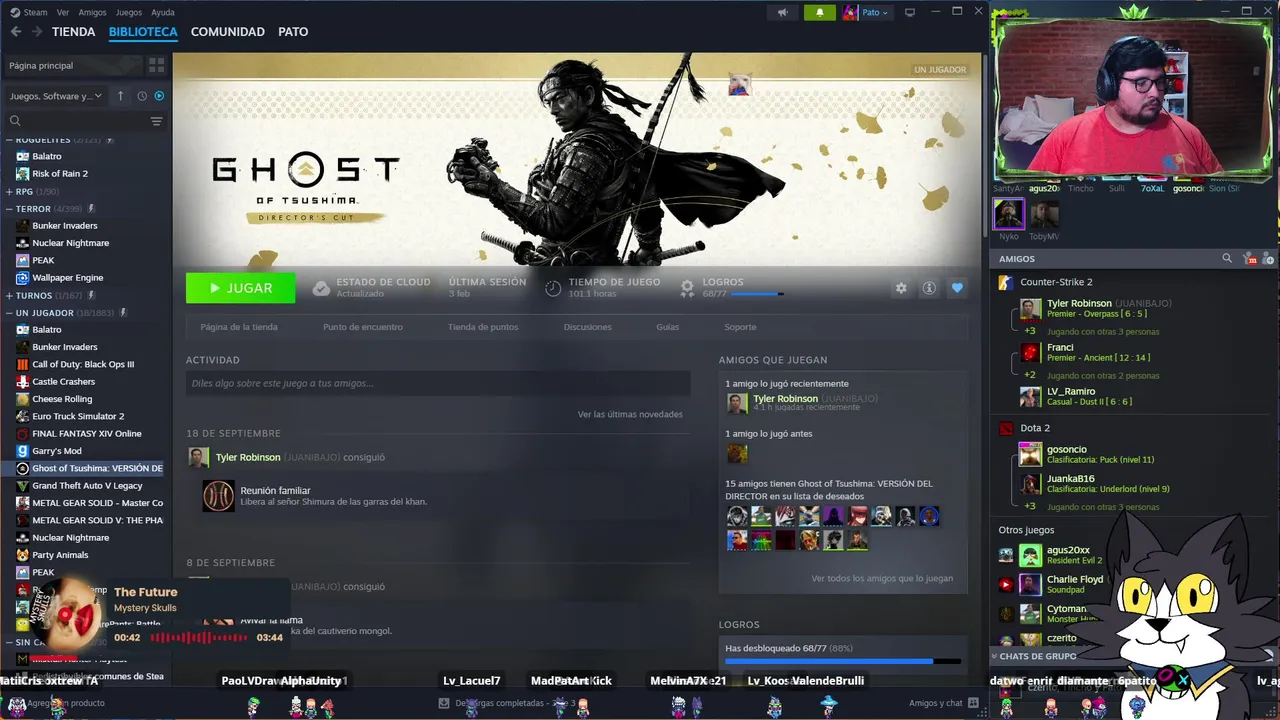The width and height of the screenshot is (1280, 720).
Task: Expand the TURNOS collection
Action: (8, 296)
